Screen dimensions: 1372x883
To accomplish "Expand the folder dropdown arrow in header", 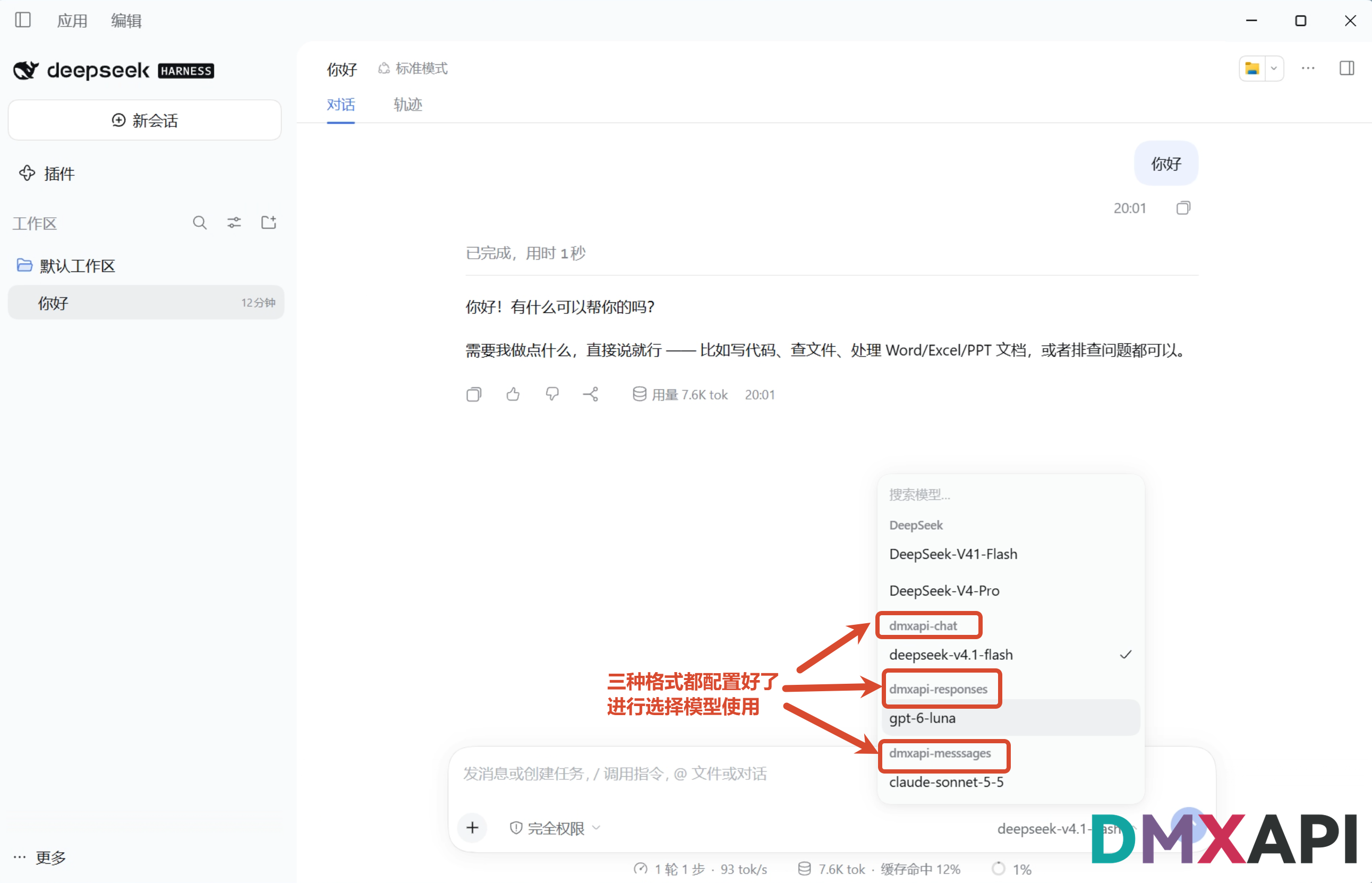I will [x=1274, y=69].
